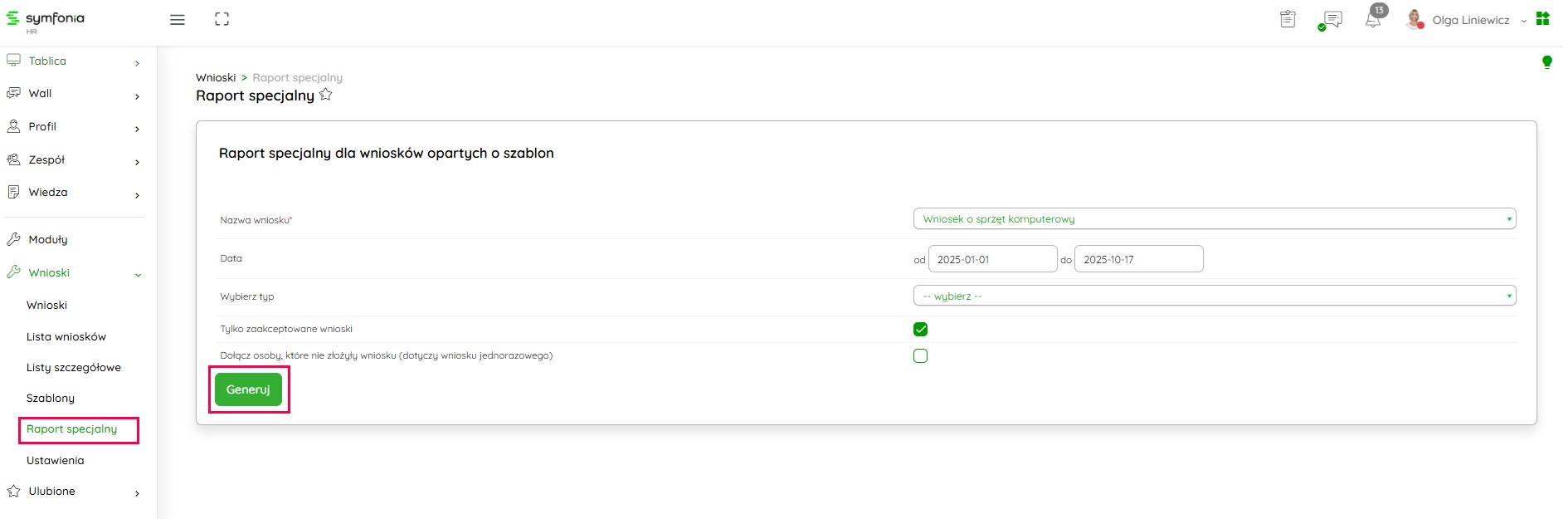
Task: Toggle fullscreen mode icon
Action: 222,19
